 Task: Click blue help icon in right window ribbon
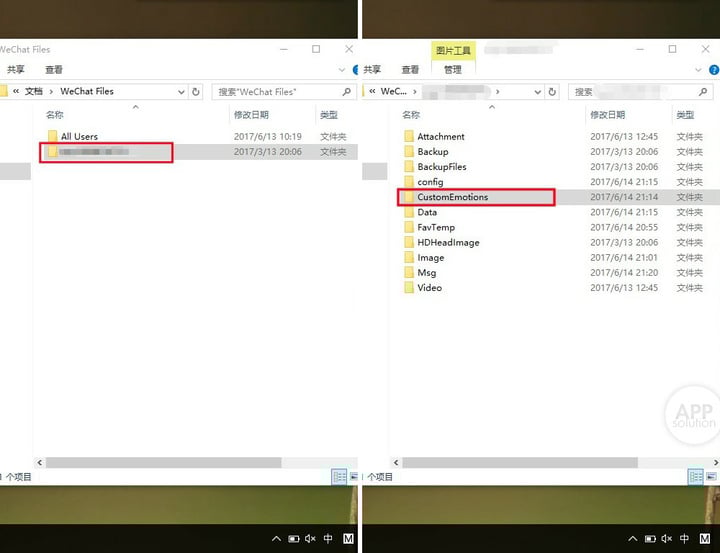pyautogui.click(x=714, y=70)
